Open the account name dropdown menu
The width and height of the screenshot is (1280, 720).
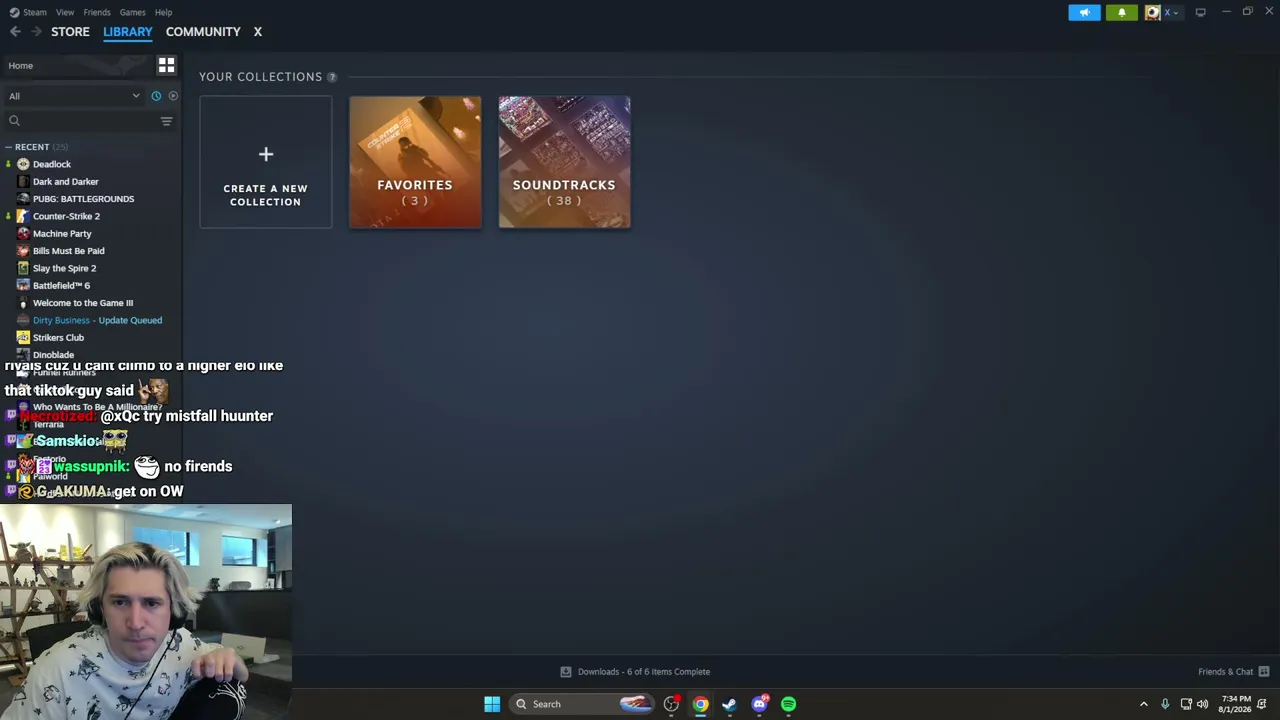[1170, 12]
